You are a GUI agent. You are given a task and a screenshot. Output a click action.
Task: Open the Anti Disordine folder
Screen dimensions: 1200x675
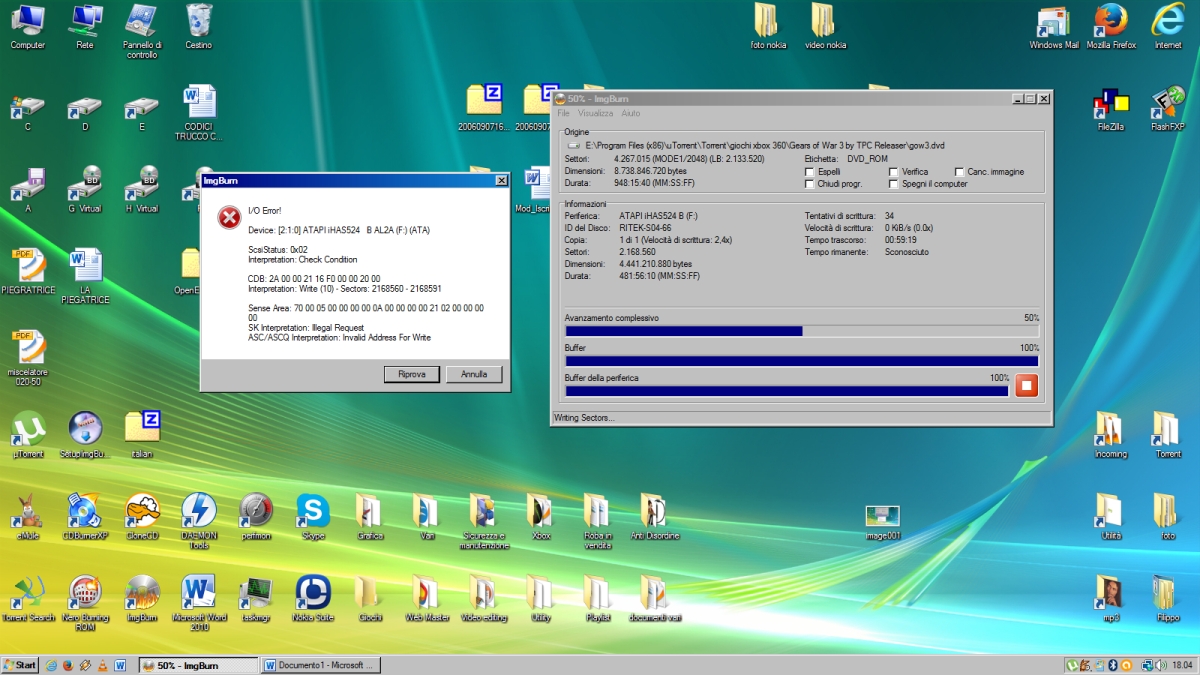pos(655,516)
